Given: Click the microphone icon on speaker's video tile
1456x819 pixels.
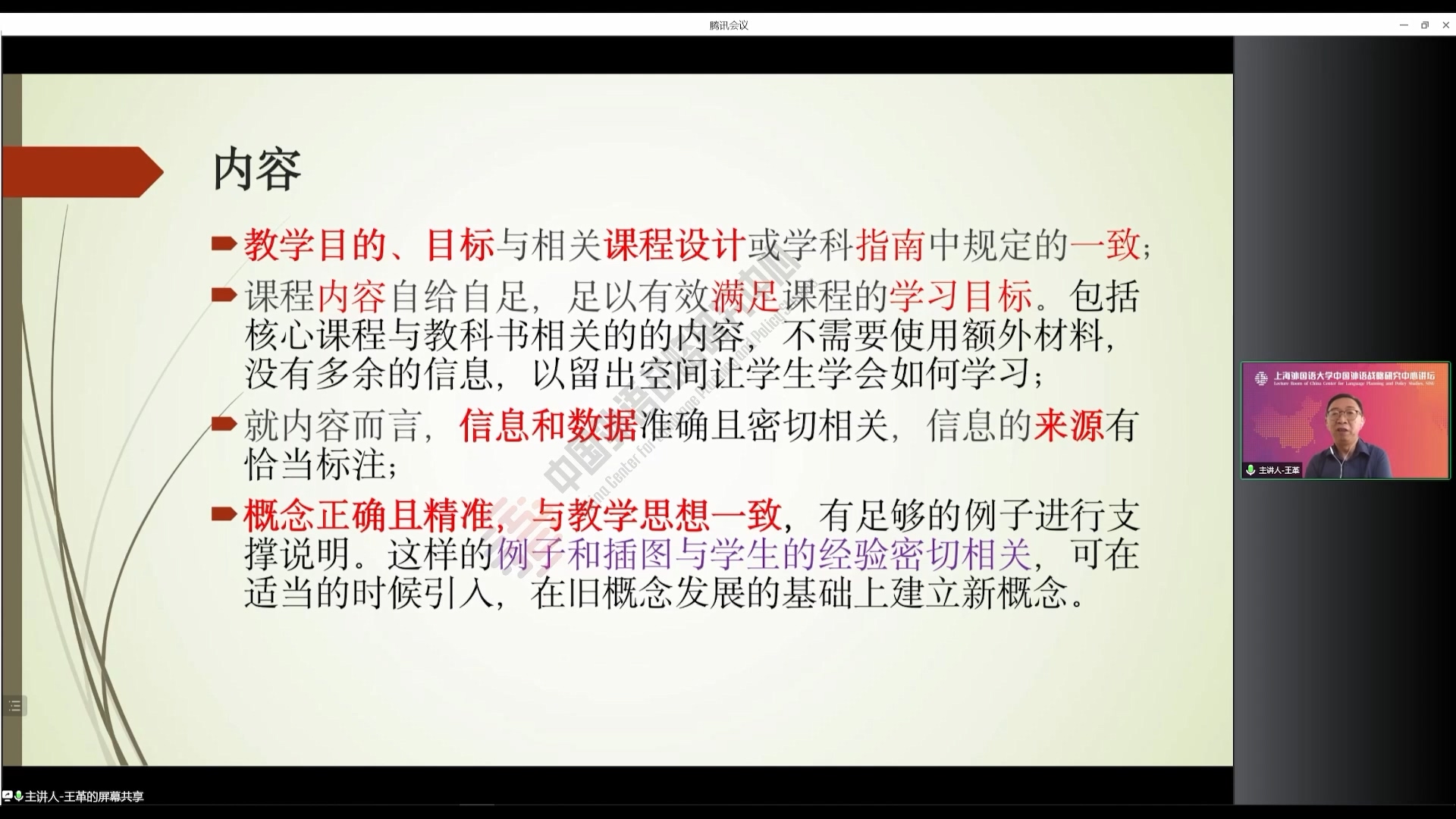Looking at the screenshot, I should click(x=1250, y=470).
